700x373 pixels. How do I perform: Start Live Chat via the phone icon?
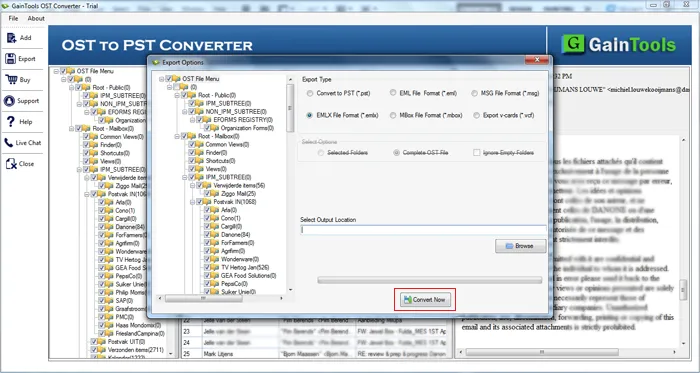pos(9,143)
